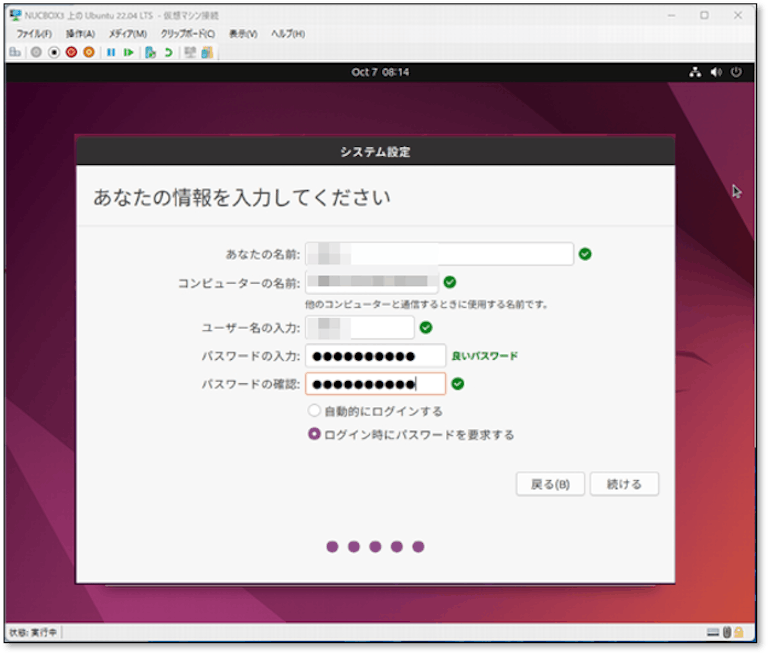Click the green check beside username field
The height and width of the screenshot is (654, 768).
point(426,328)
